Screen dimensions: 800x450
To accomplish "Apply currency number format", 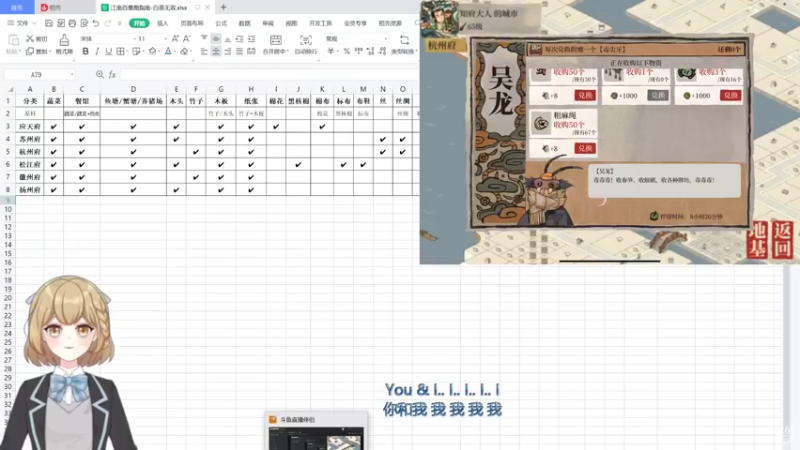I will click(331, 52).
